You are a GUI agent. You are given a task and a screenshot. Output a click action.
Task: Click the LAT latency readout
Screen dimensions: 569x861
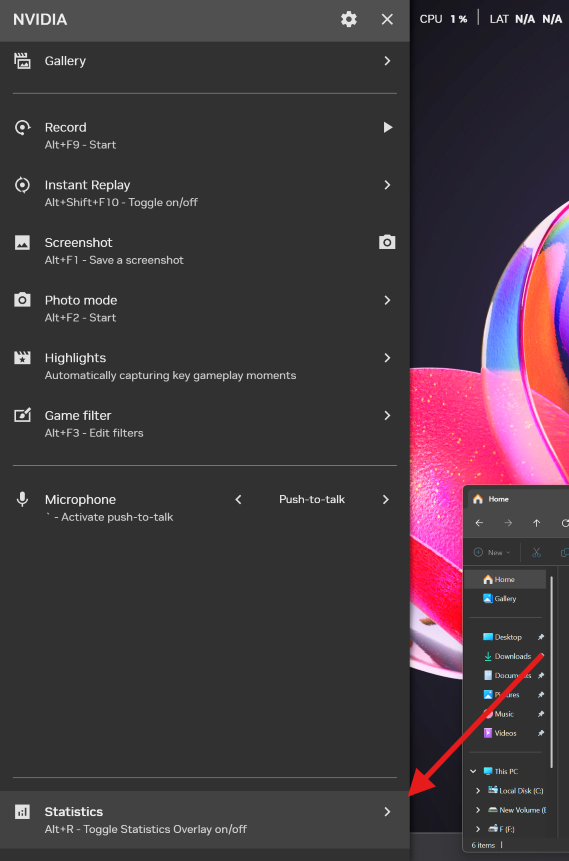pos(526,19)
